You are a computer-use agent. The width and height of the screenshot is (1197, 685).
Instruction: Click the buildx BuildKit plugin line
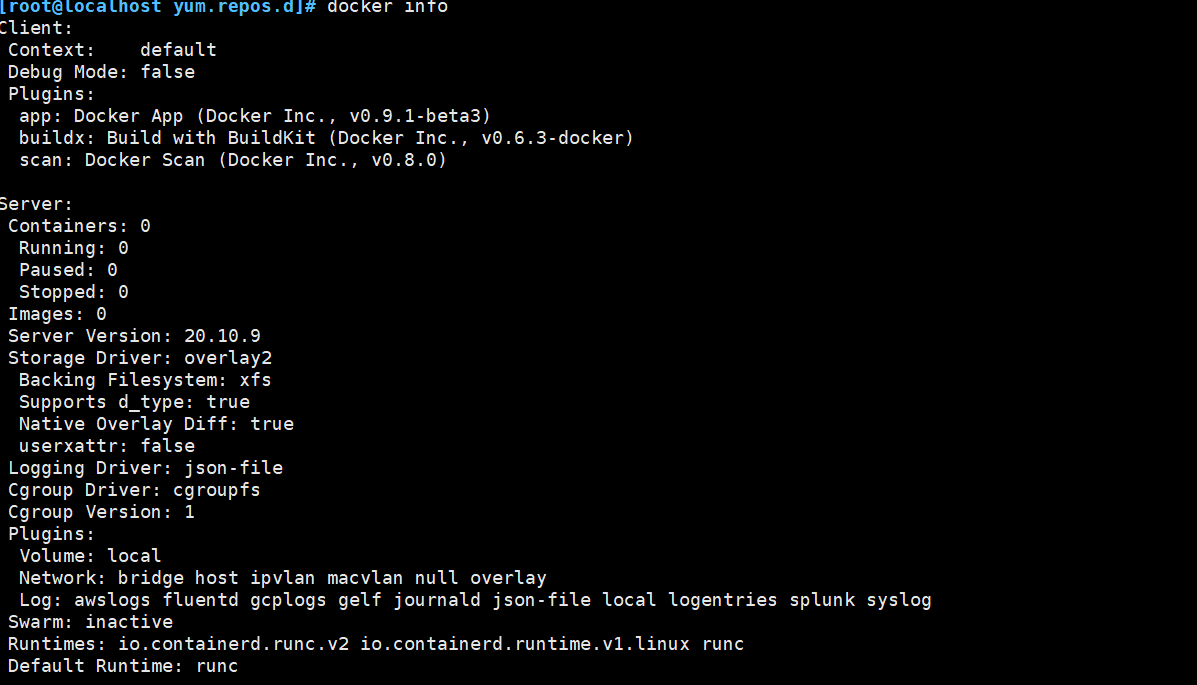point(326,138)
